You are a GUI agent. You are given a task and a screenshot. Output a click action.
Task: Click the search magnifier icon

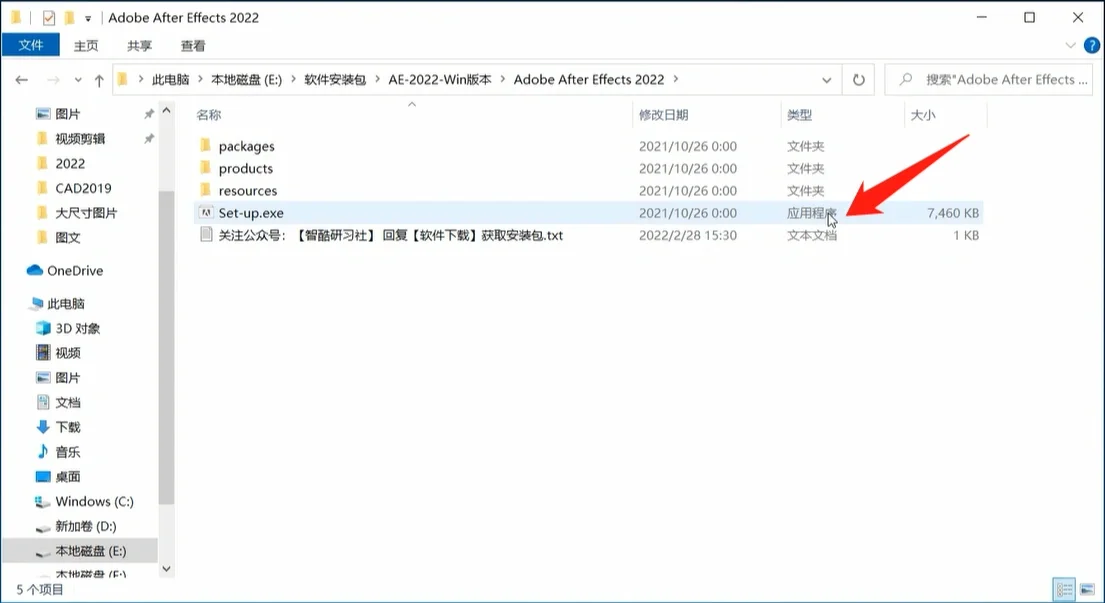tap(905, 79)
